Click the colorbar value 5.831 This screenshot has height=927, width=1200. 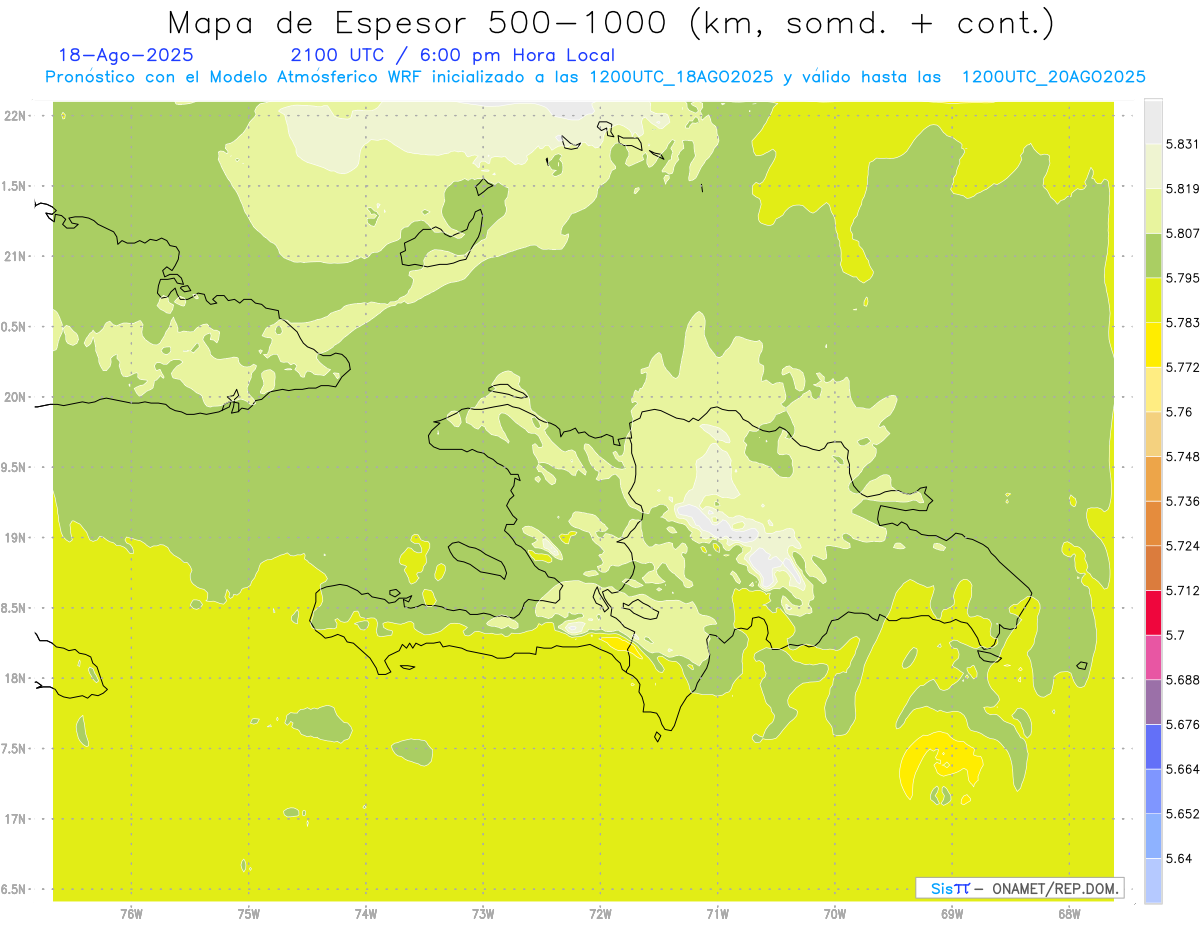coord(1183,144)
